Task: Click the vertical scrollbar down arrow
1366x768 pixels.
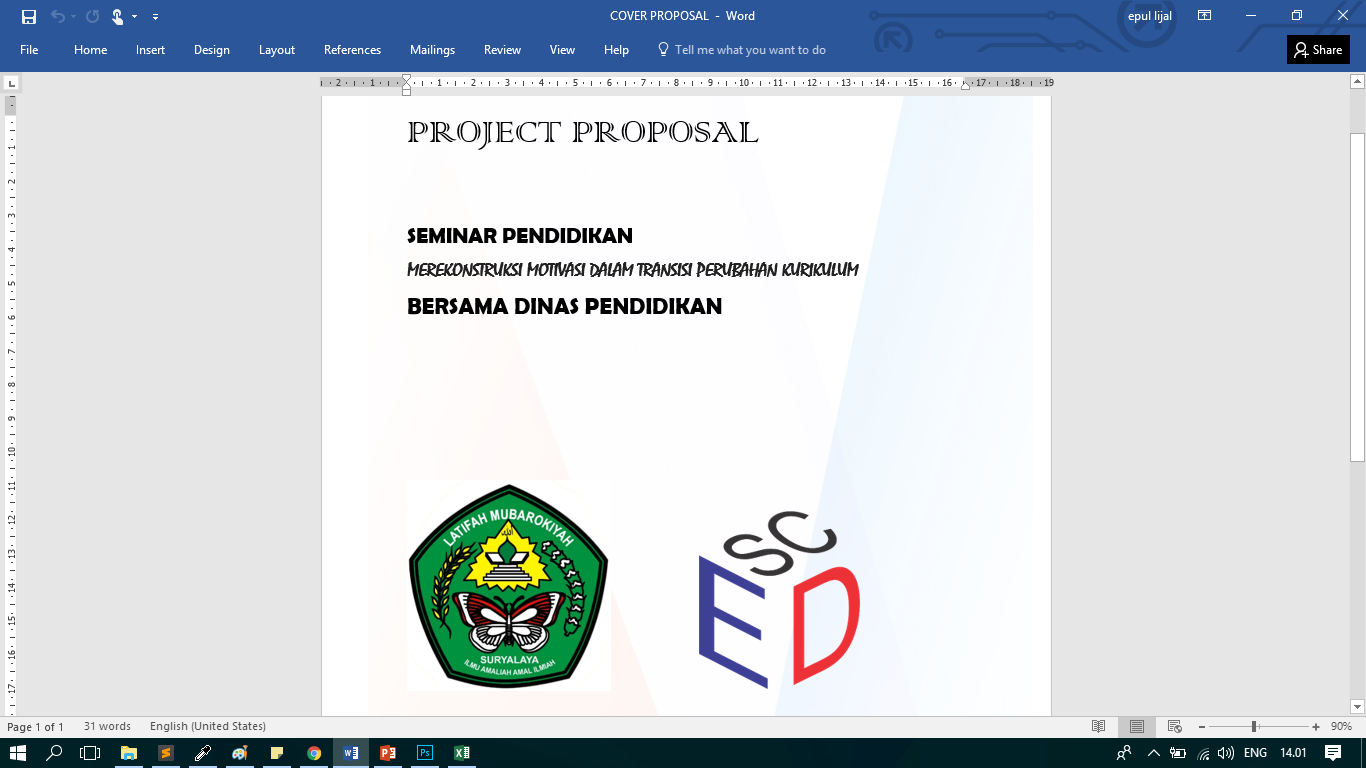Action: [x=1357, y=706]
